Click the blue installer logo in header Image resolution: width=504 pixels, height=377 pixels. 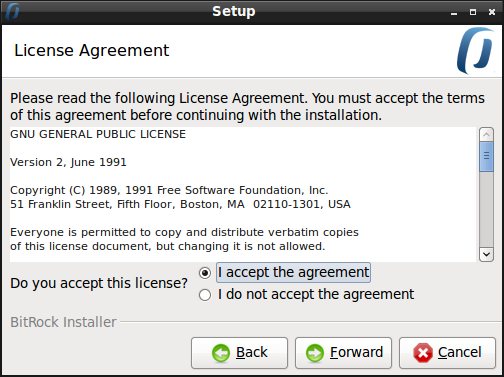coord(475,51)
